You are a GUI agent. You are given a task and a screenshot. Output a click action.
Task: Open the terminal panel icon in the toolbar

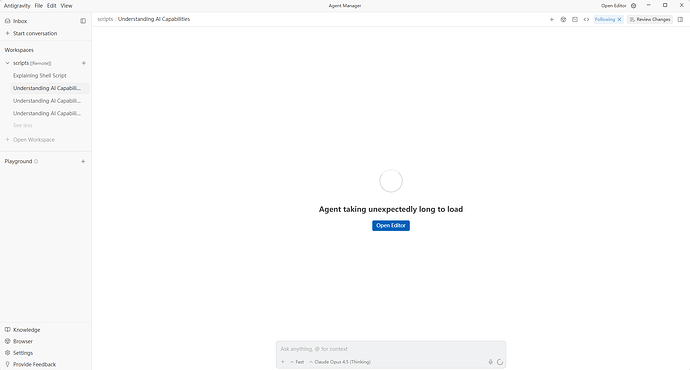tap(575, 19)
